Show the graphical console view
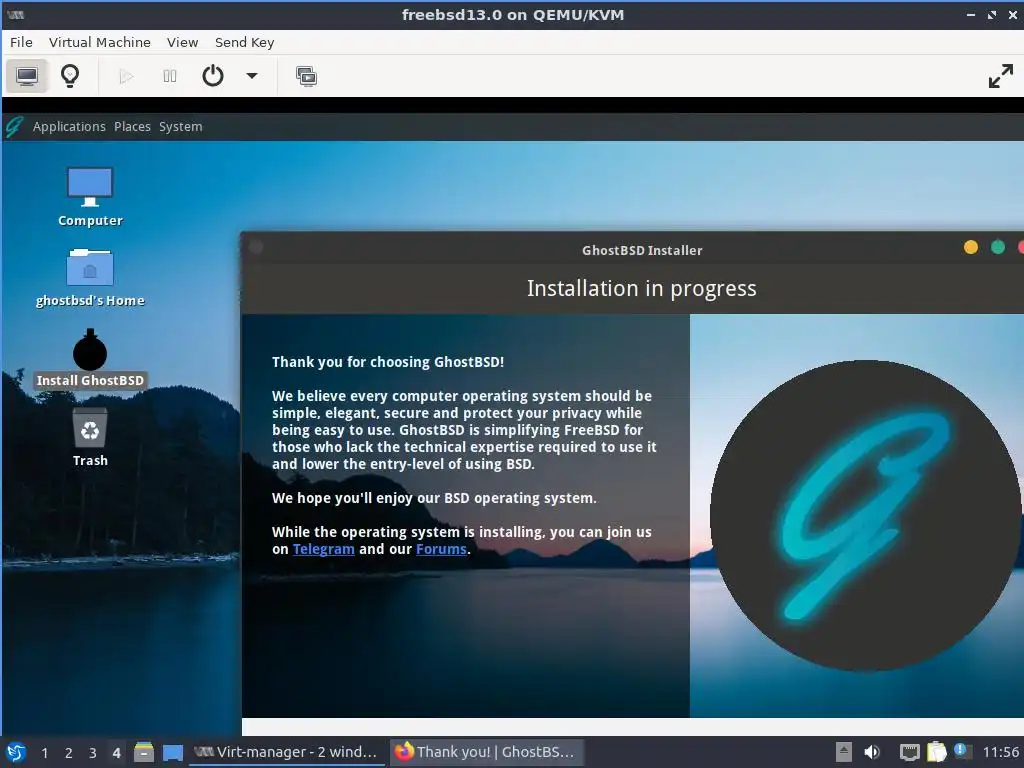Screen dimensions: 1024x768 (27, 76)
